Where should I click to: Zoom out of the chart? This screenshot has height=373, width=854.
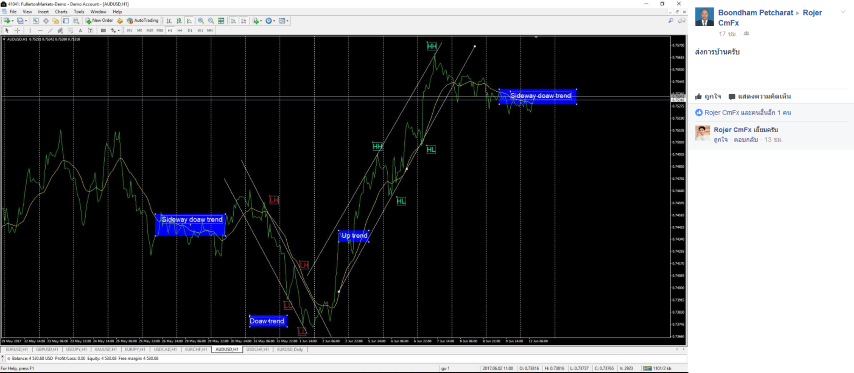coord(211,21)
